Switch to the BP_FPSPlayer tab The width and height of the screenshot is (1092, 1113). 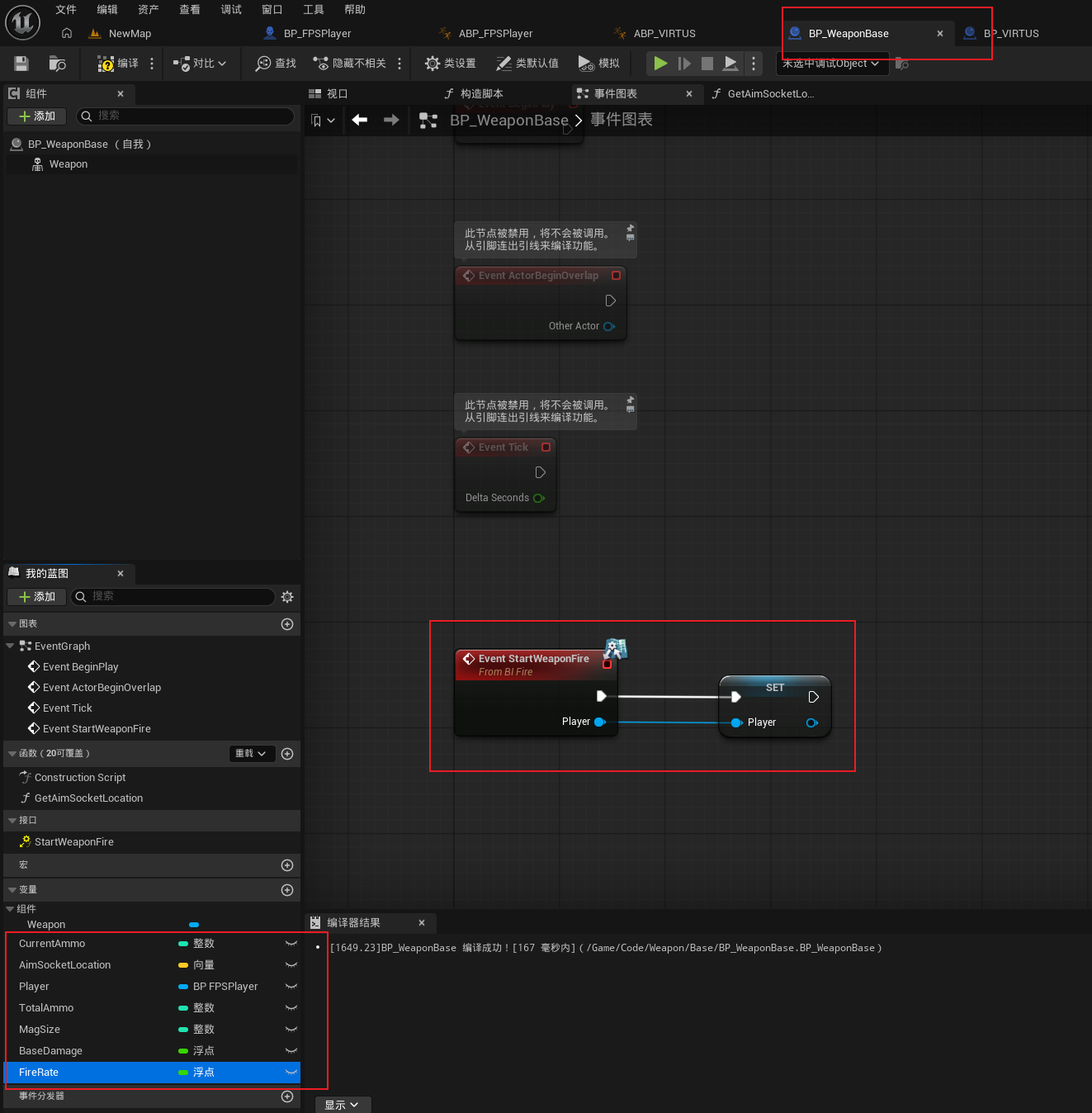pyautogui.click(x=308, y=34)
